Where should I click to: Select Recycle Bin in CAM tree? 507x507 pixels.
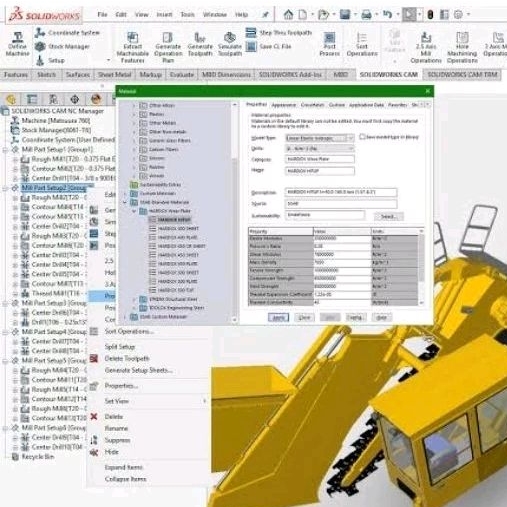tap(38, 457)
